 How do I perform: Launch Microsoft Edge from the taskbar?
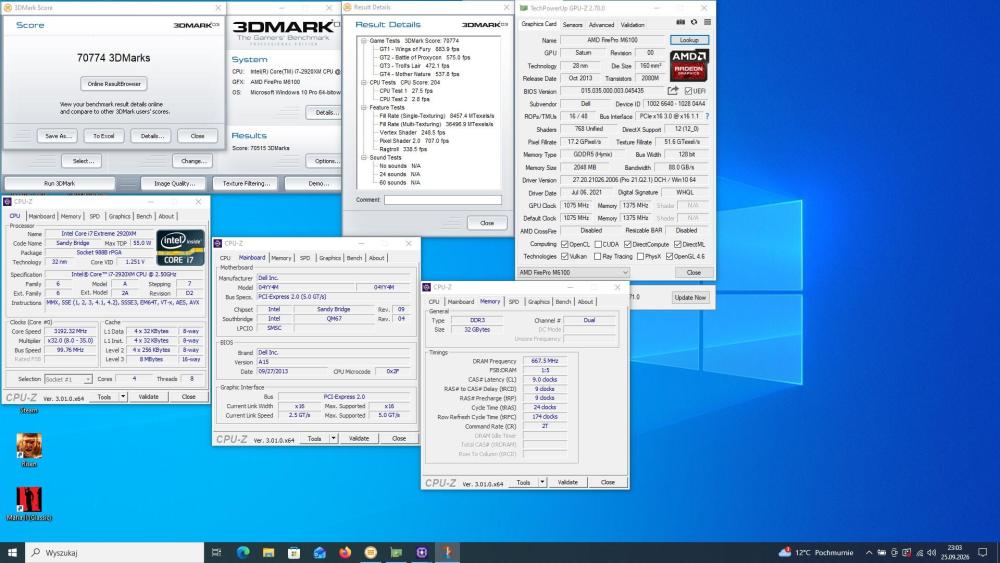(x=243, y=552)
